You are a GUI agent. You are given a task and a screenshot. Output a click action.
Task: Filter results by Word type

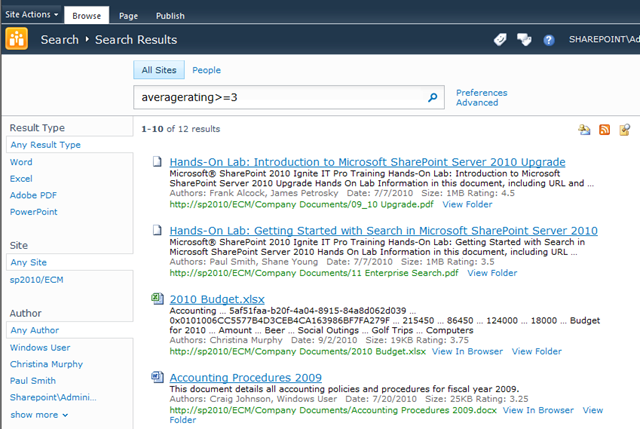coord(21,162)
